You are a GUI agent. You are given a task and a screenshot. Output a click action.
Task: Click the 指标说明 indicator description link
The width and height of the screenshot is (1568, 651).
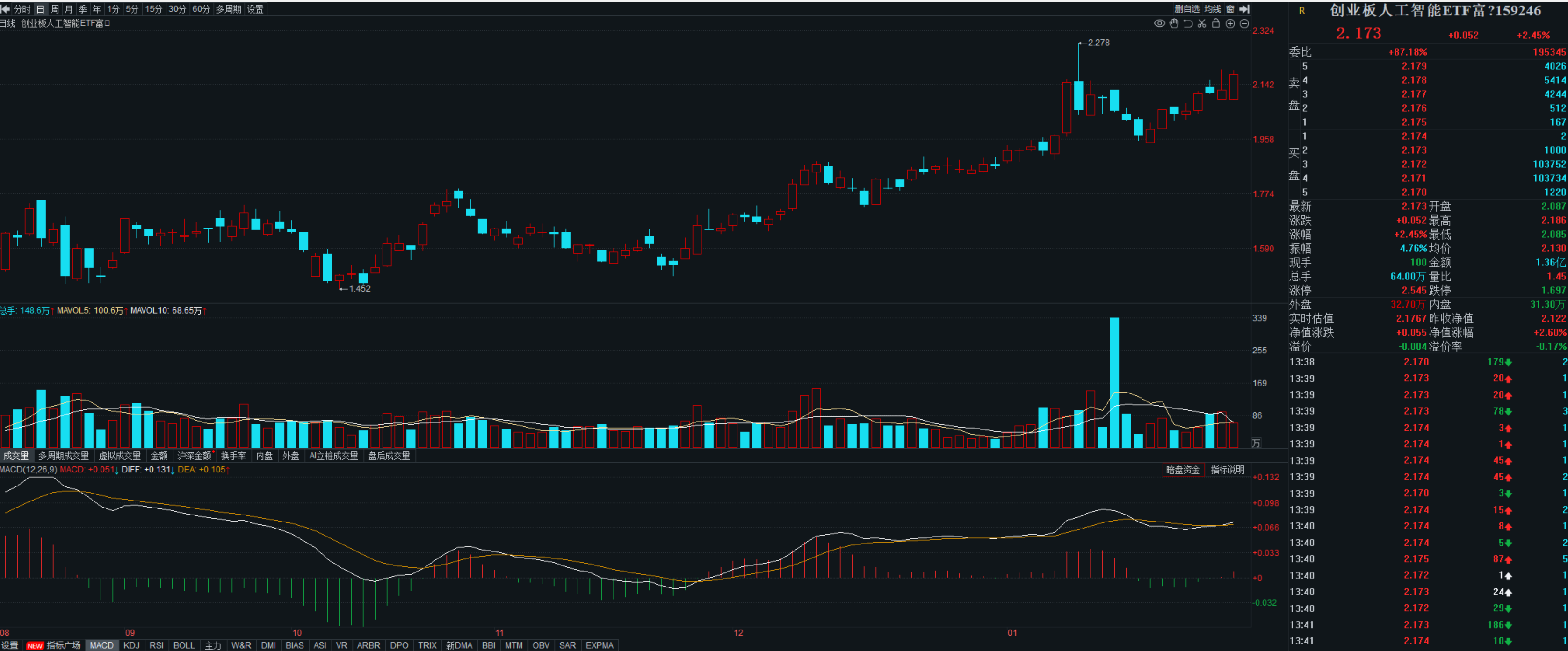click(1227, 470)
